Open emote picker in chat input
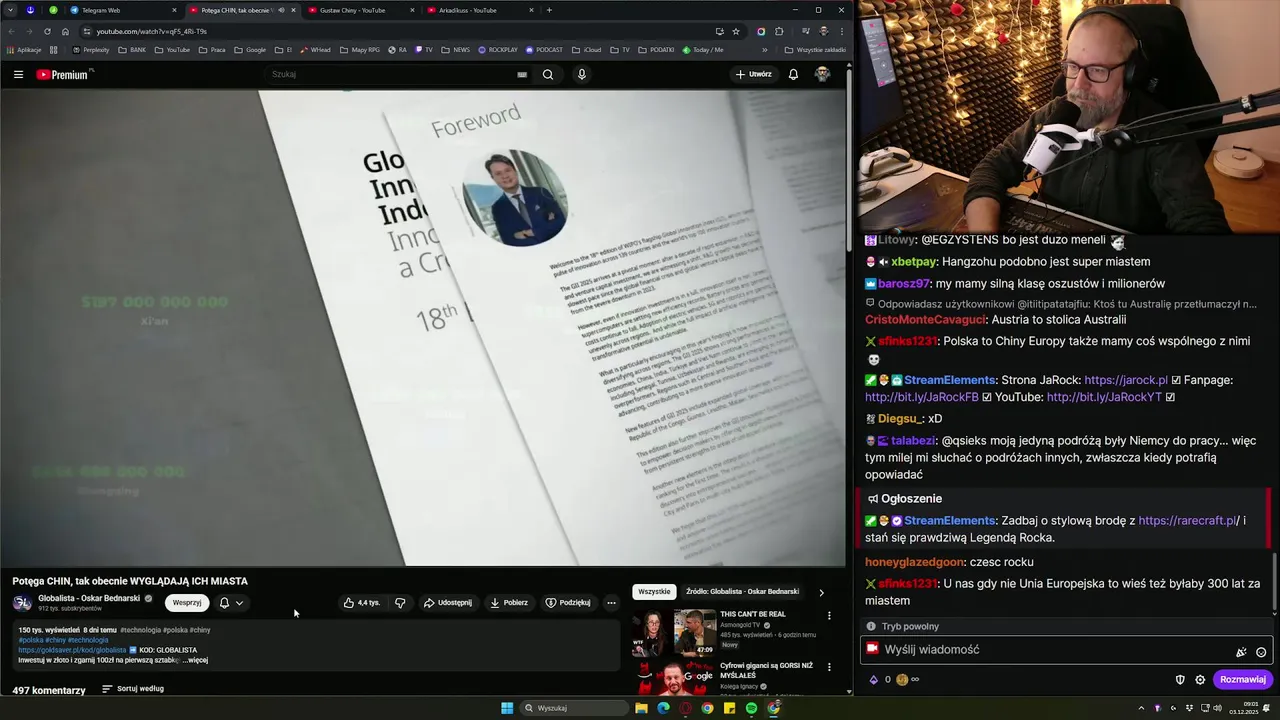Viewport: 1280px width, 720px height. 1261,652
